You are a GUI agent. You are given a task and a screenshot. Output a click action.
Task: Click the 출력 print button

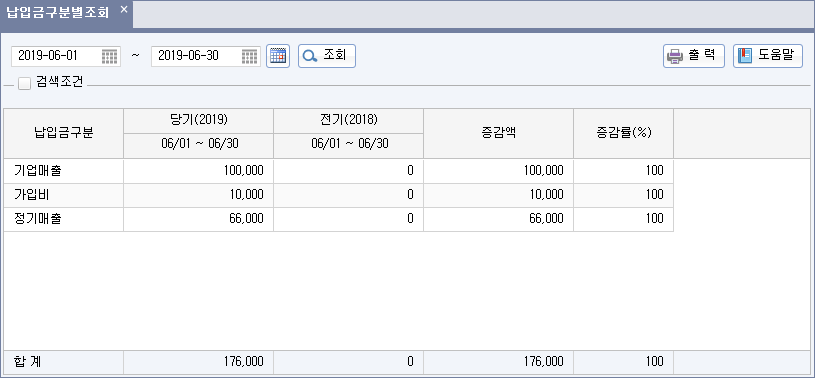click(694, 56)
